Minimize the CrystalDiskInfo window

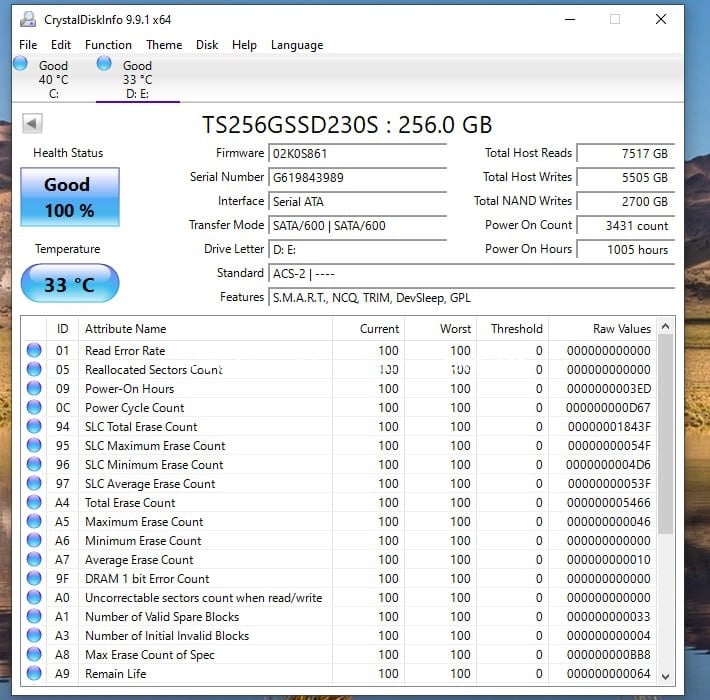click(x=570, y=19)
